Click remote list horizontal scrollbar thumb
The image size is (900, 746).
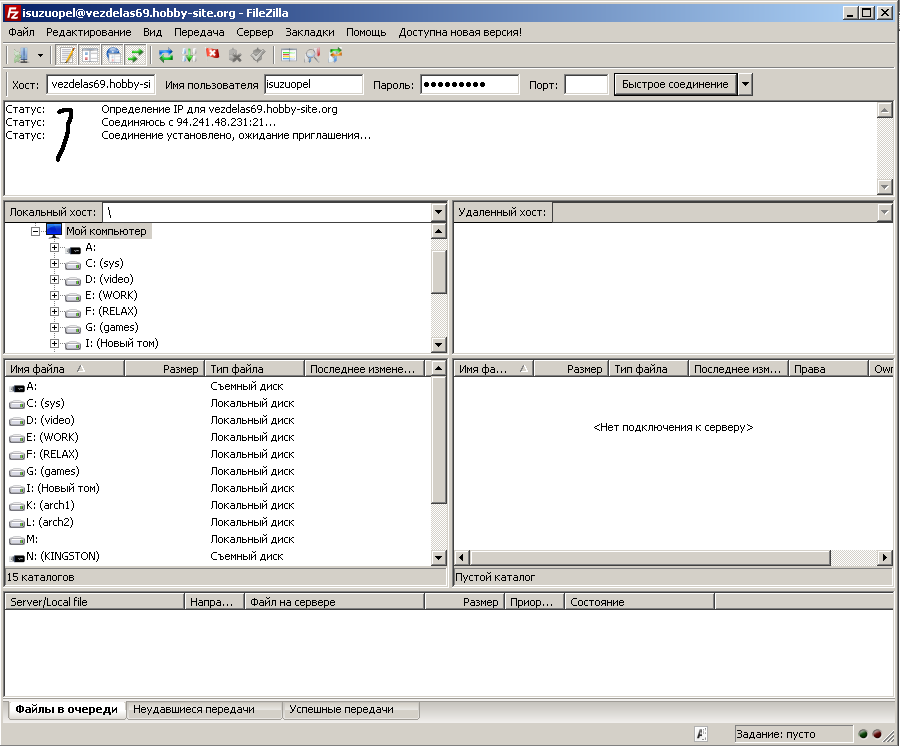click(x=650, y=557)
